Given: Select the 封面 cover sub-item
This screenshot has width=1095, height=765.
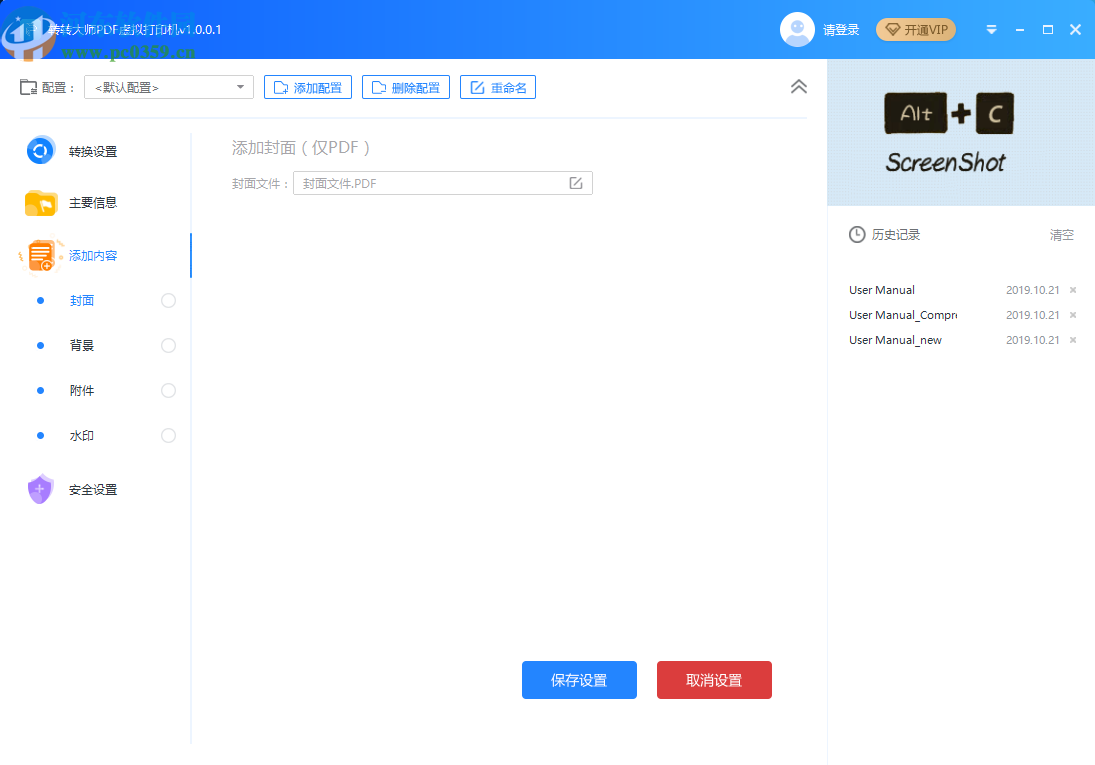Looking at the screenshot, I should (82, 300).
